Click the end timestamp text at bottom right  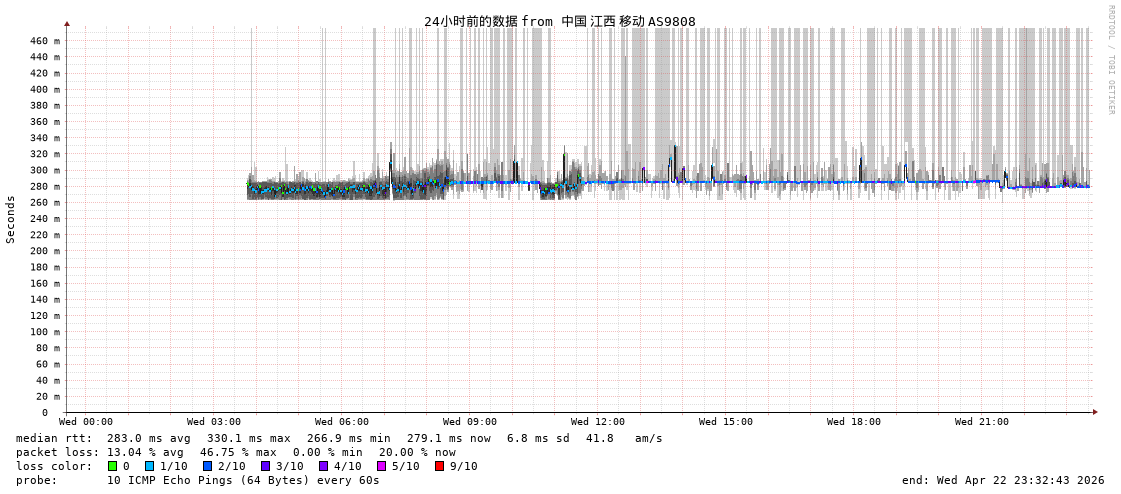coord(1003,480)
